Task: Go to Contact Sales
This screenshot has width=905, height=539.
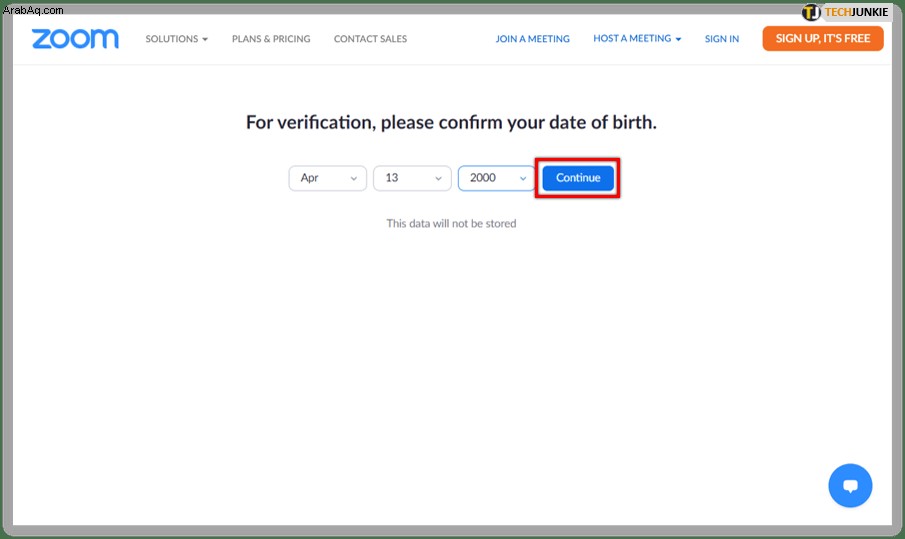Action: tap(370, 39)
